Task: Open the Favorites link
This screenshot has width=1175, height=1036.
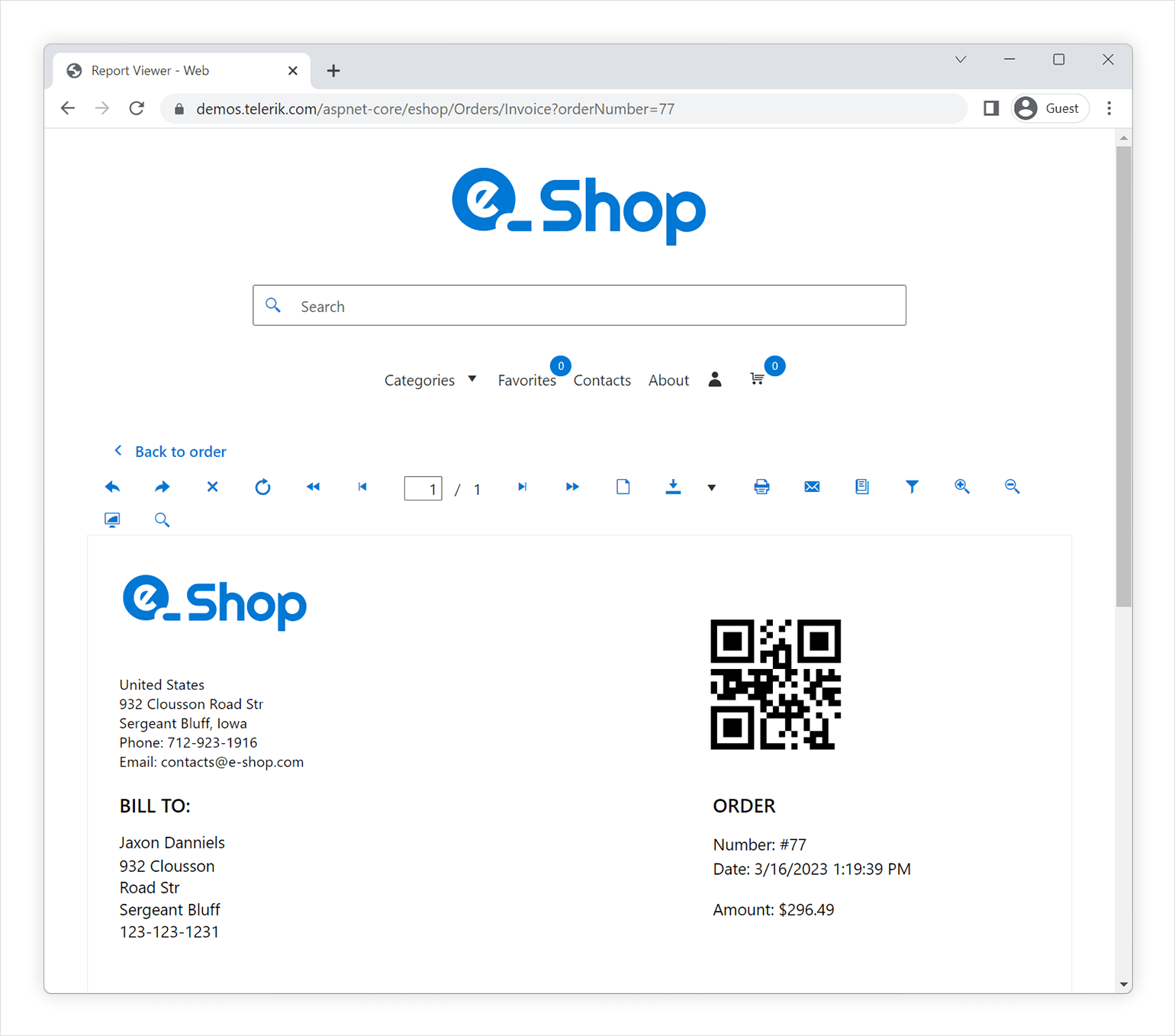Action: click(x=526, y=380)
